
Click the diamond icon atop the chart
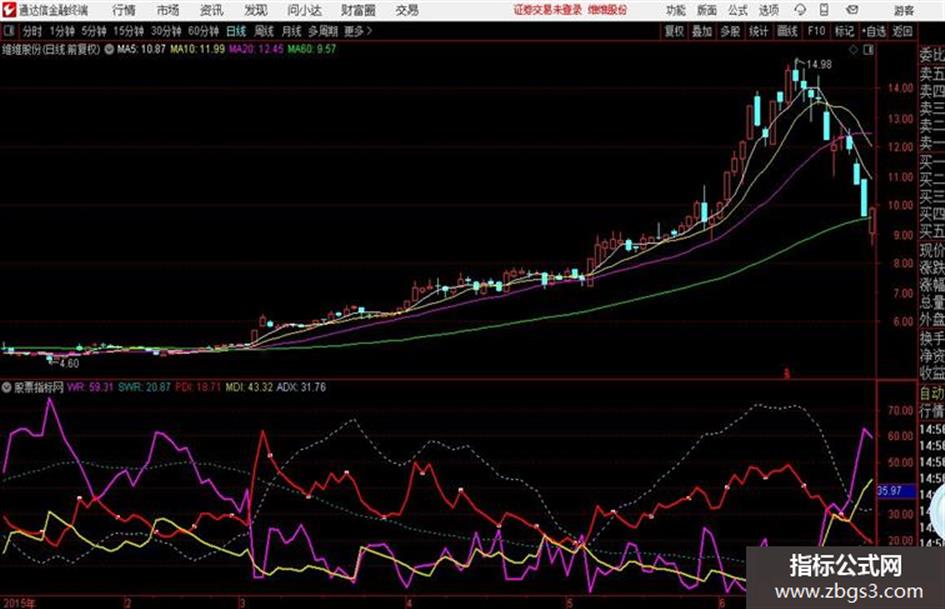click(x=853, y=51)
